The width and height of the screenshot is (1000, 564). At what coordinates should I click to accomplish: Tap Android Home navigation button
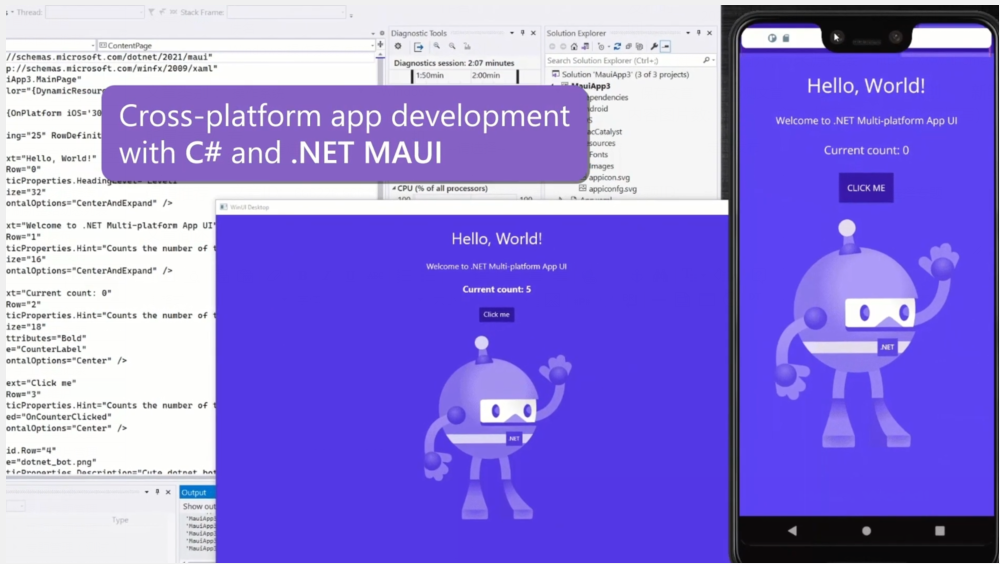click(866, 530)
